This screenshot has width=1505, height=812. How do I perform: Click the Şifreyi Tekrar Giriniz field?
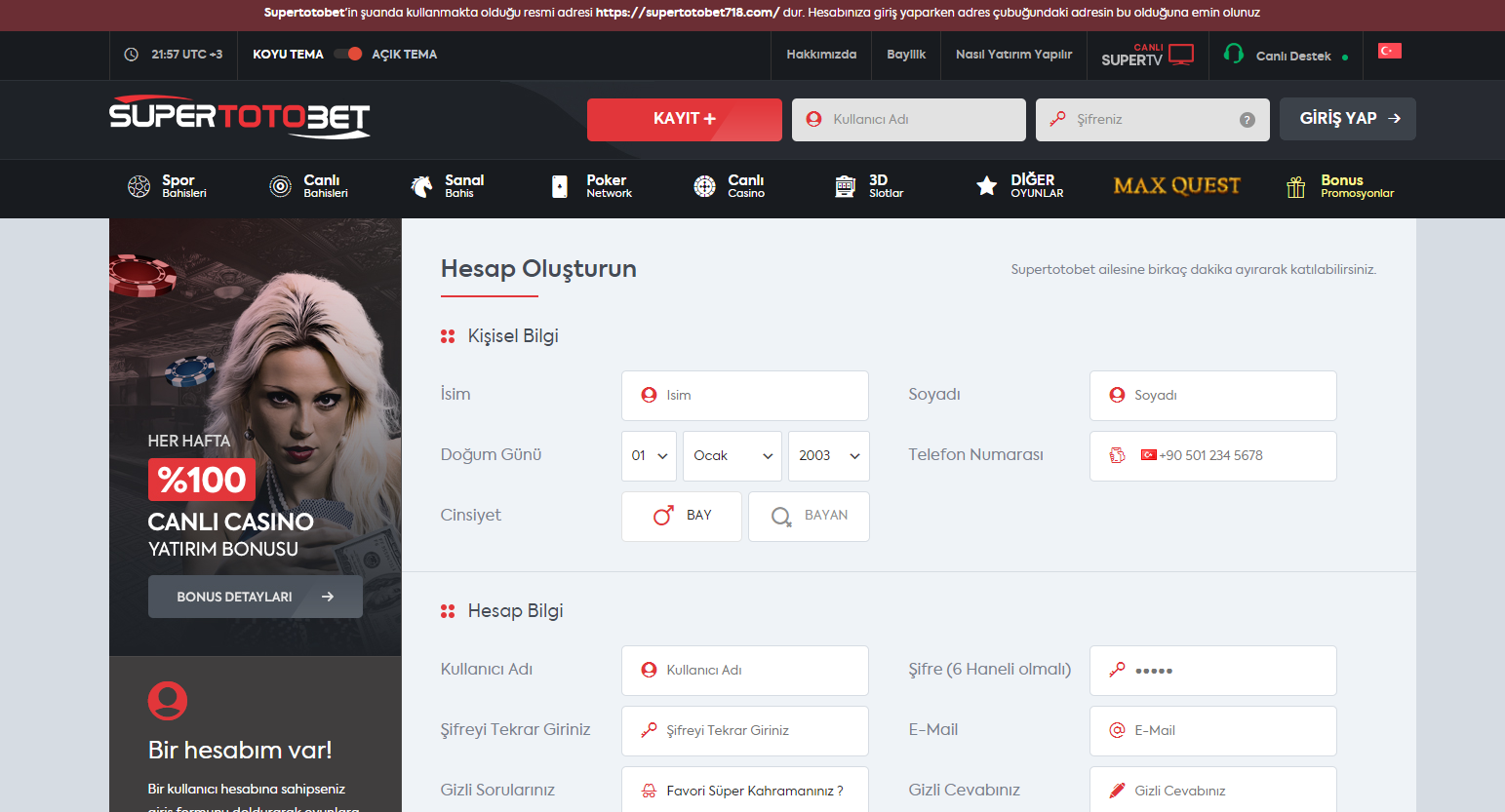(x=745, y=731)
